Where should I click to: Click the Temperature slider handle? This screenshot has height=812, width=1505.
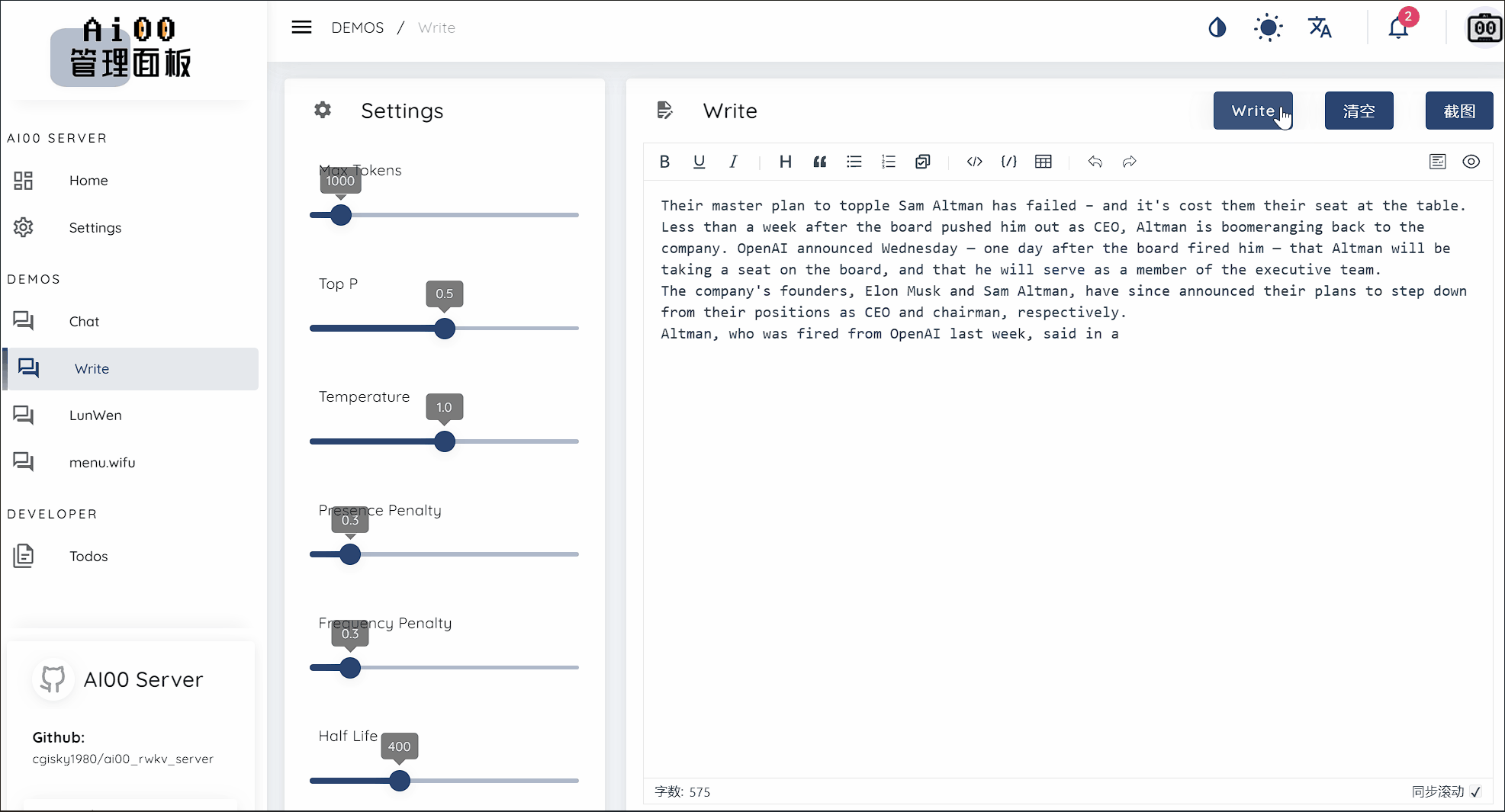pos(445,441)
